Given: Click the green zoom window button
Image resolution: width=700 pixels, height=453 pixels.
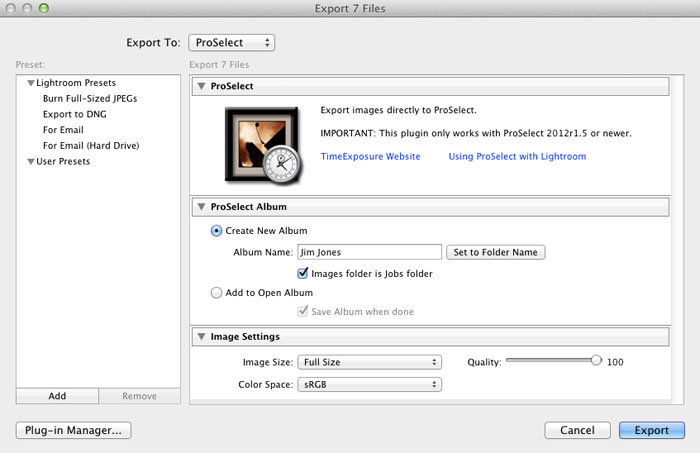Looking at the screenshot, I should click(44, 8).
